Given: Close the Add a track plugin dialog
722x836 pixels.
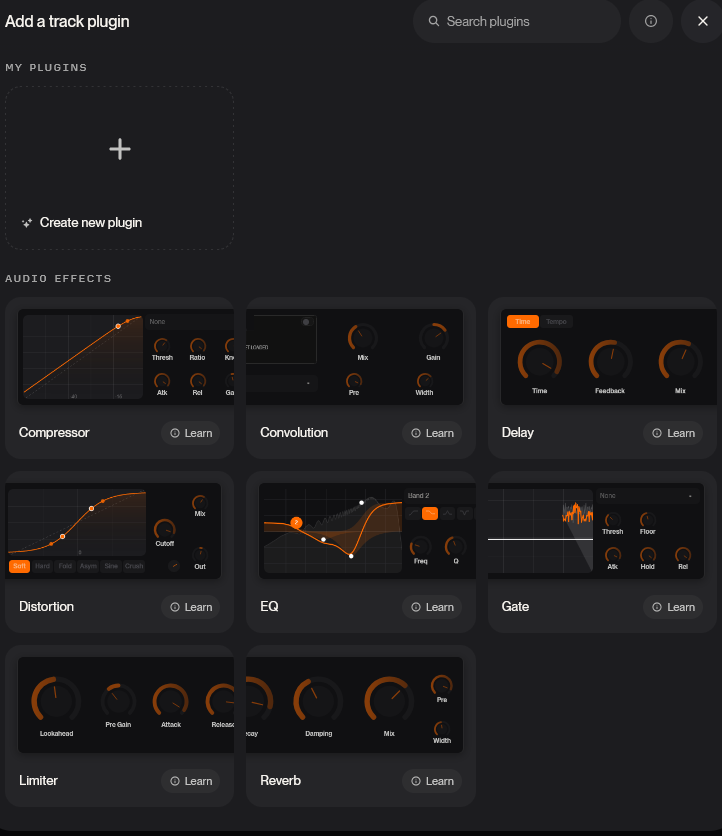Looking at the screenshot, I should point(702,21).
